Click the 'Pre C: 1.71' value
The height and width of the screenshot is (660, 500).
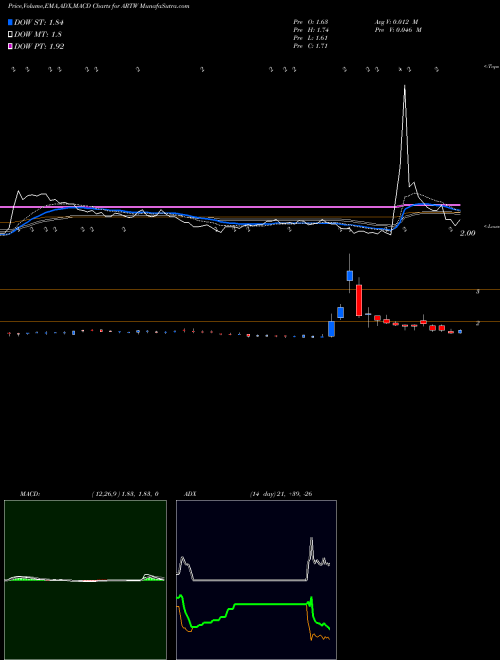click(x=311, y=46)
